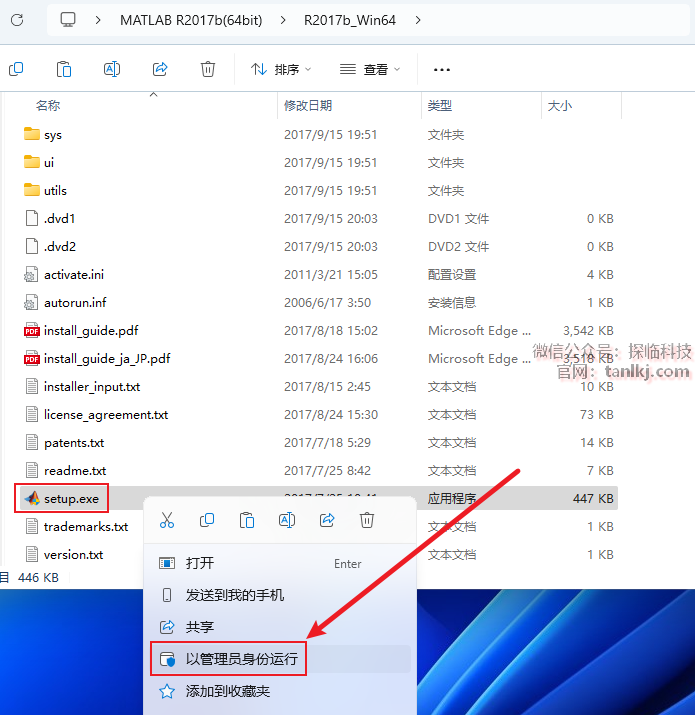The image size is (695, 715).
Task: Click the trash icon in the context menu
Action: (367, 520)
